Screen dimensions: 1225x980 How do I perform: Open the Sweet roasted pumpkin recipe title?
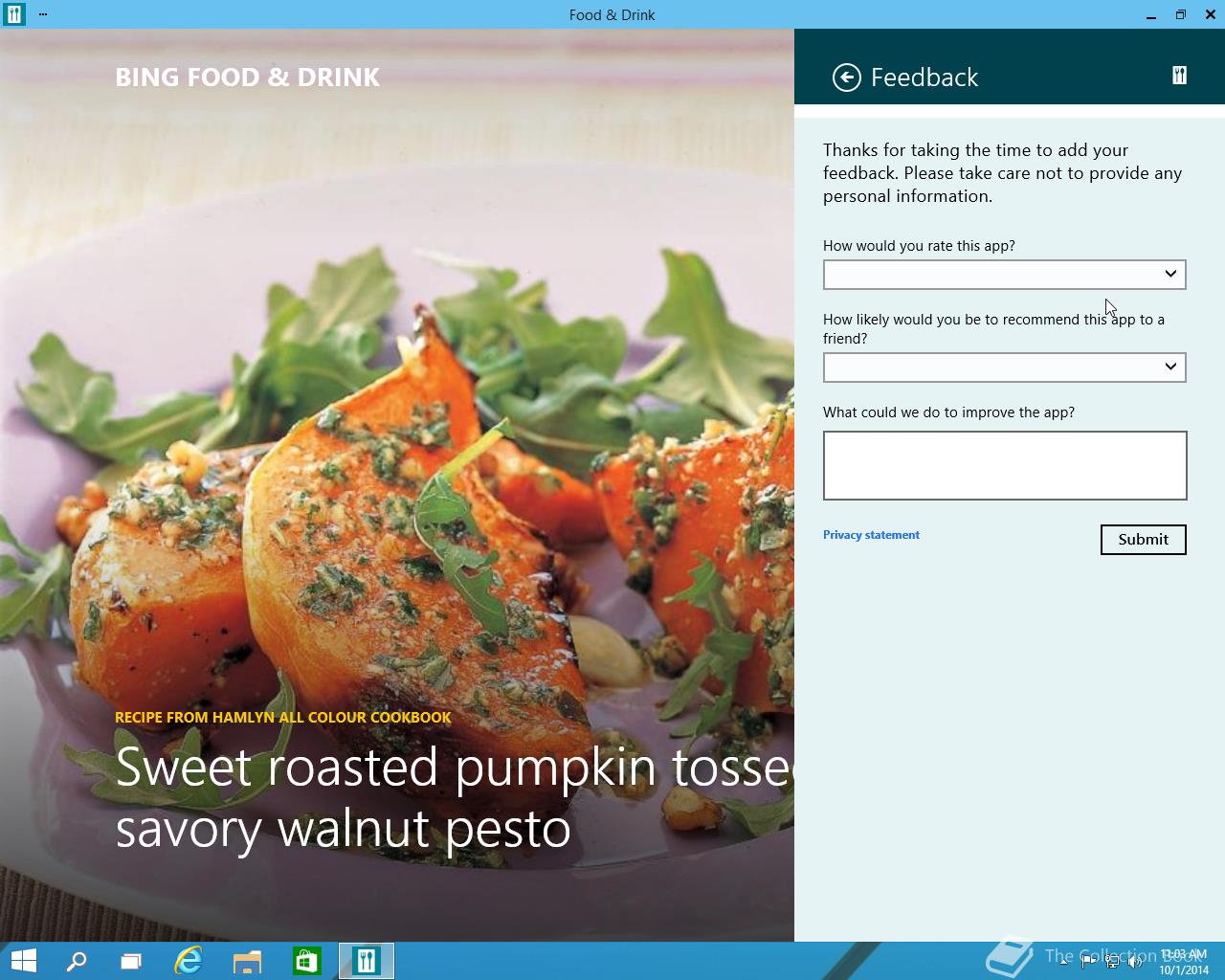(454, 797)
